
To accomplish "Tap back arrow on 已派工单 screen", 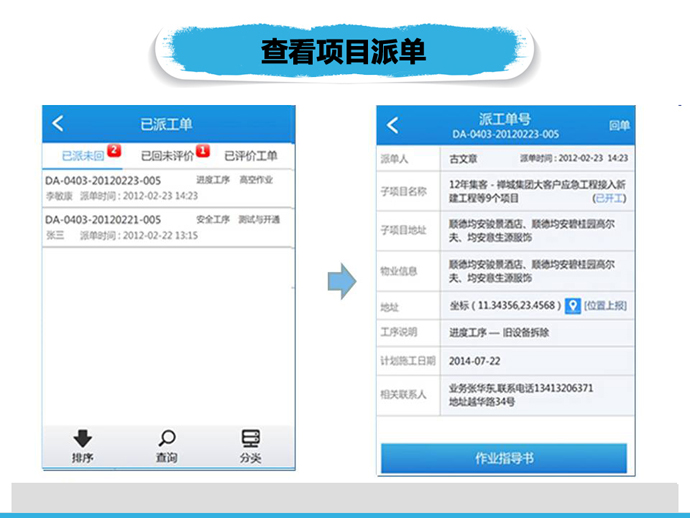I will (x=58, y=124).
